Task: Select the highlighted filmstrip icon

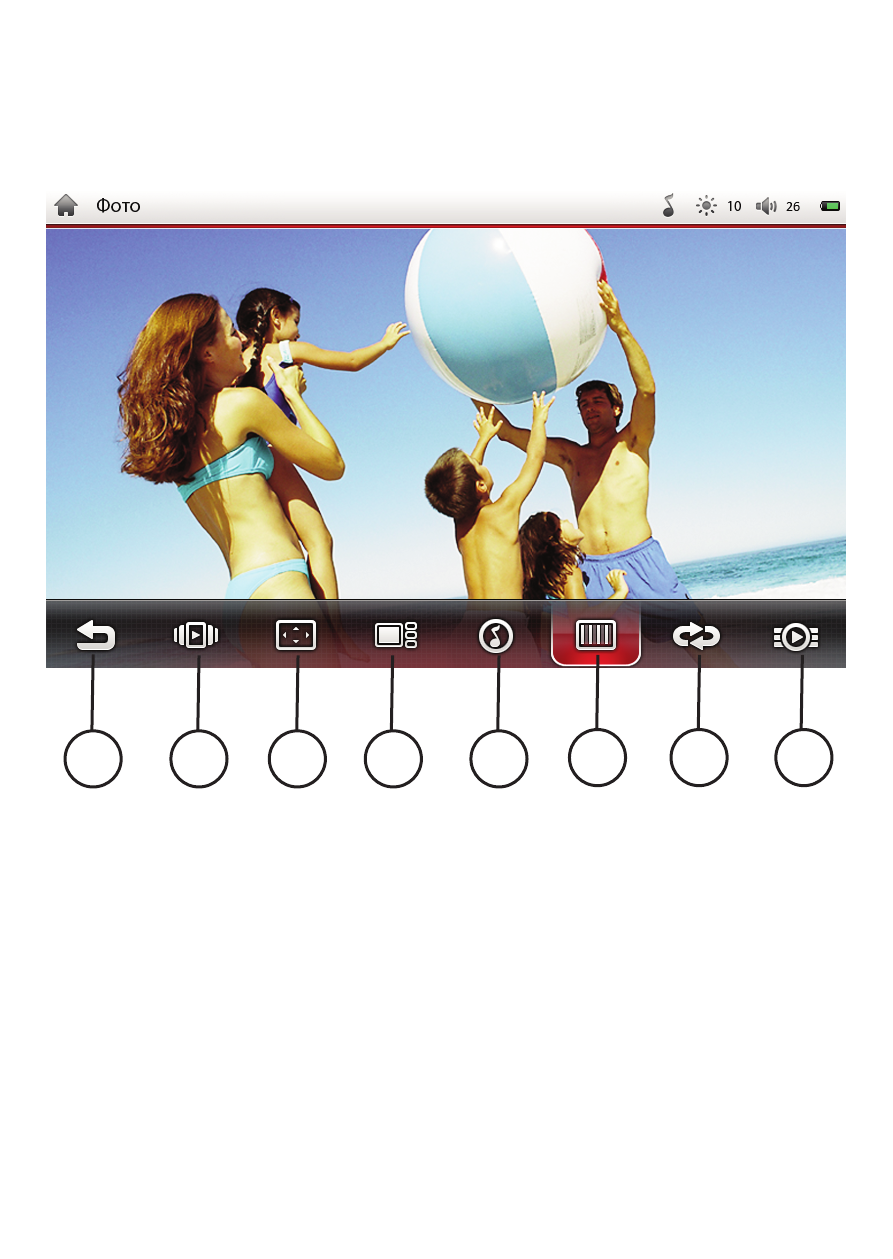Action: 596,636
